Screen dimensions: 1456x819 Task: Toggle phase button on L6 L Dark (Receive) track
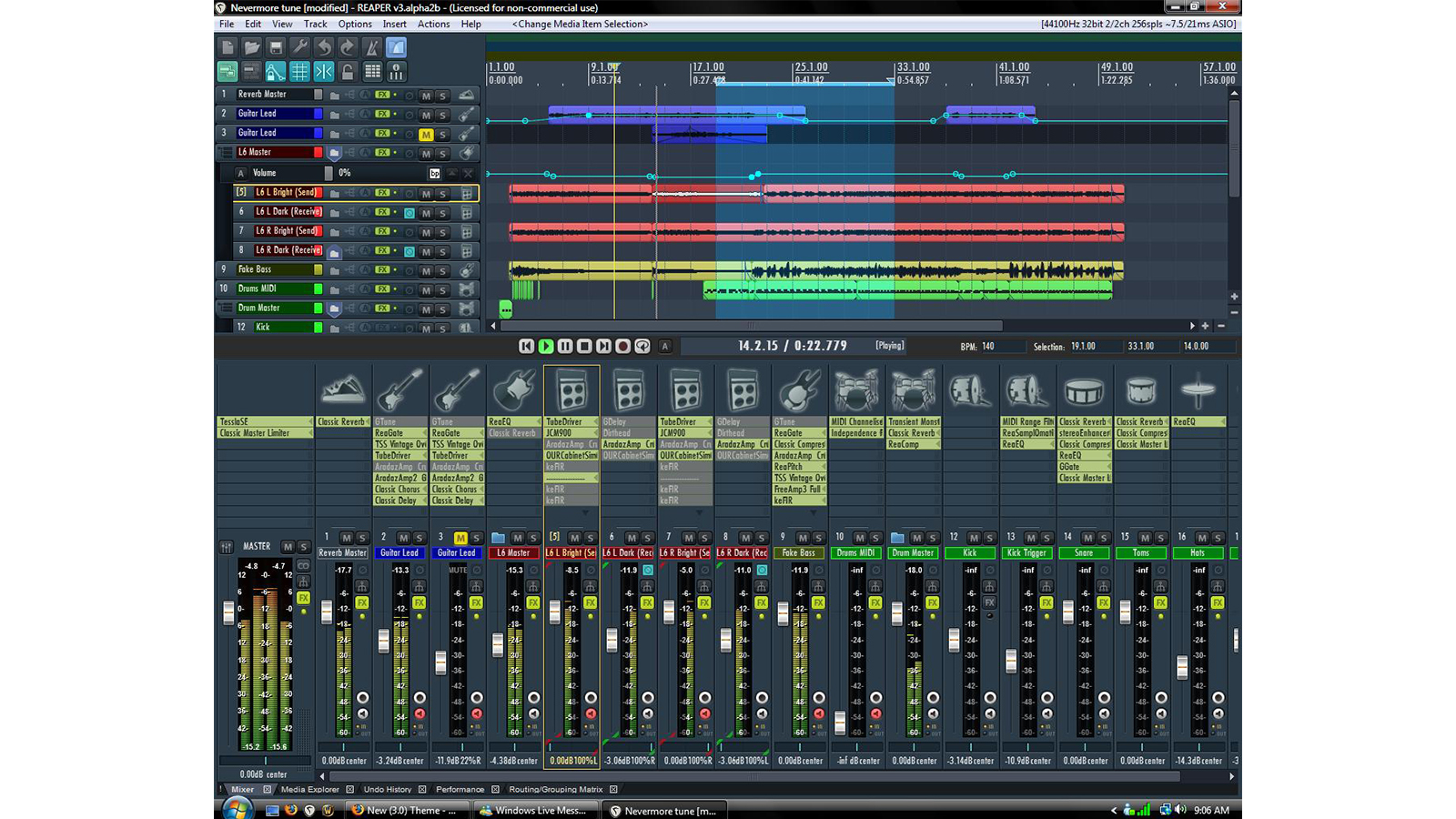point(409,213)
